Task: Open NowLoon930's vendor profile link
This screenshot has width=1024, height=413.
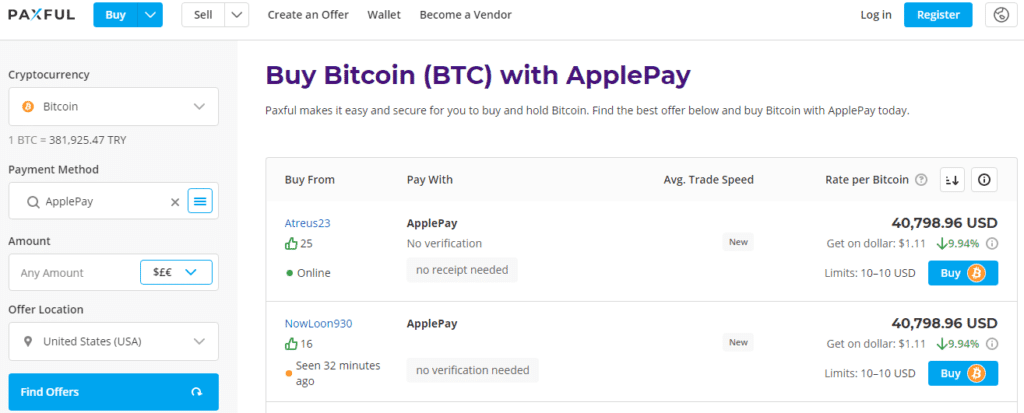Action: (318, 323)
